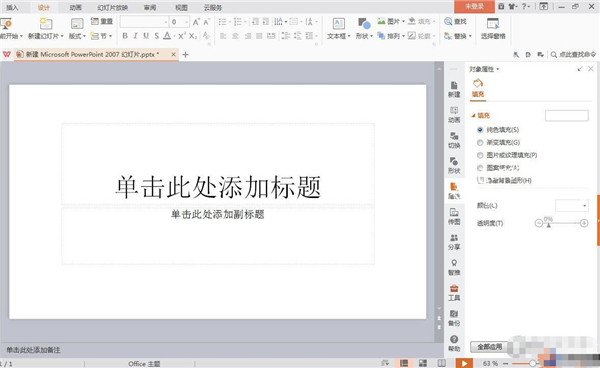Collapse the Fill (填充) section expander
The width and height of the screenshot is (600, 368).
pyautogui.click(x=474, y=115)
